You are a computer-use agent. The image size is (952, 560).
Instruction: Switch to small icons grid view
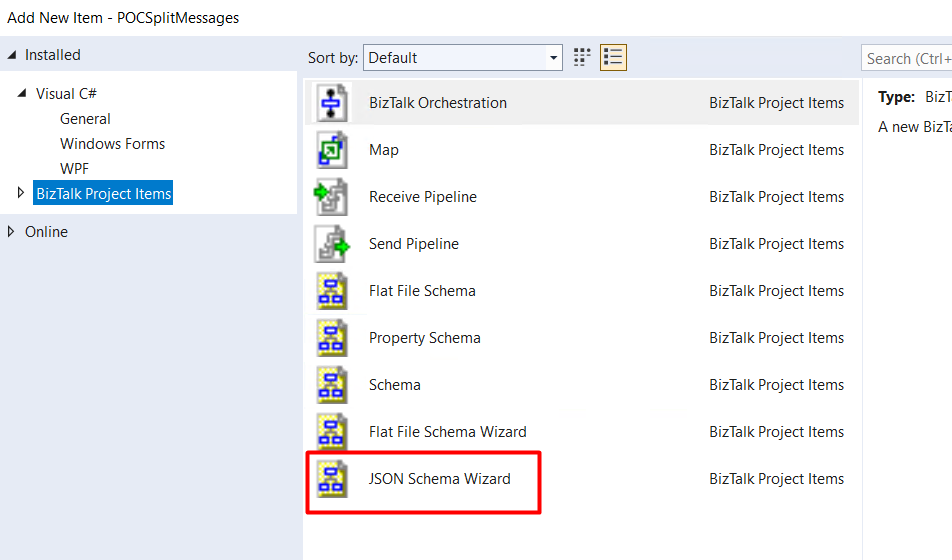tap(582, 58)
